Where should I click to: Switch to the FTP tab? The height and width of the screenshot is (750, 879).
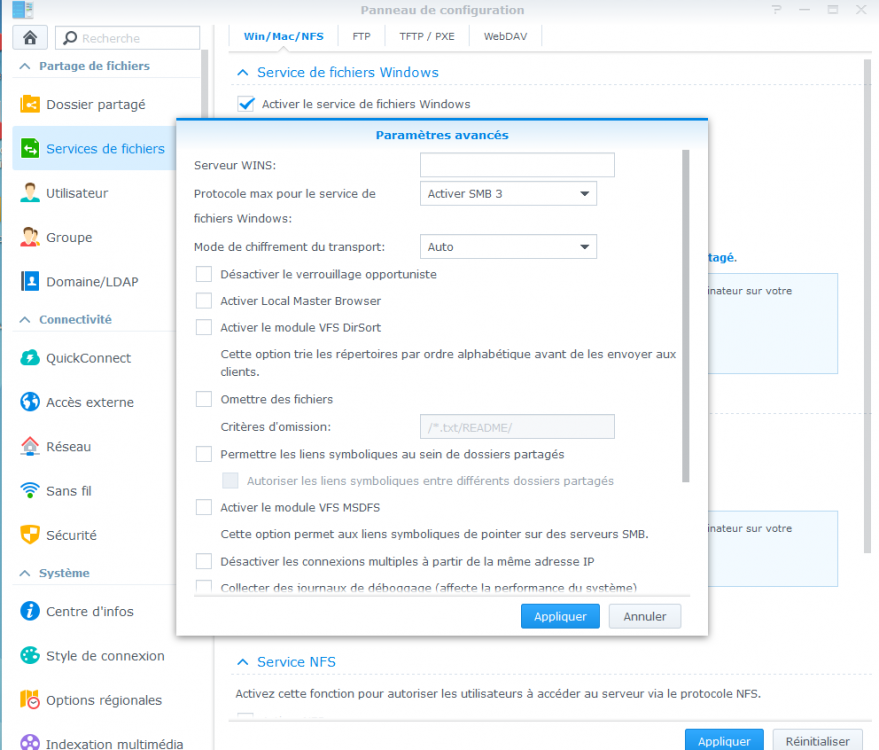click(x=362, y=36)
